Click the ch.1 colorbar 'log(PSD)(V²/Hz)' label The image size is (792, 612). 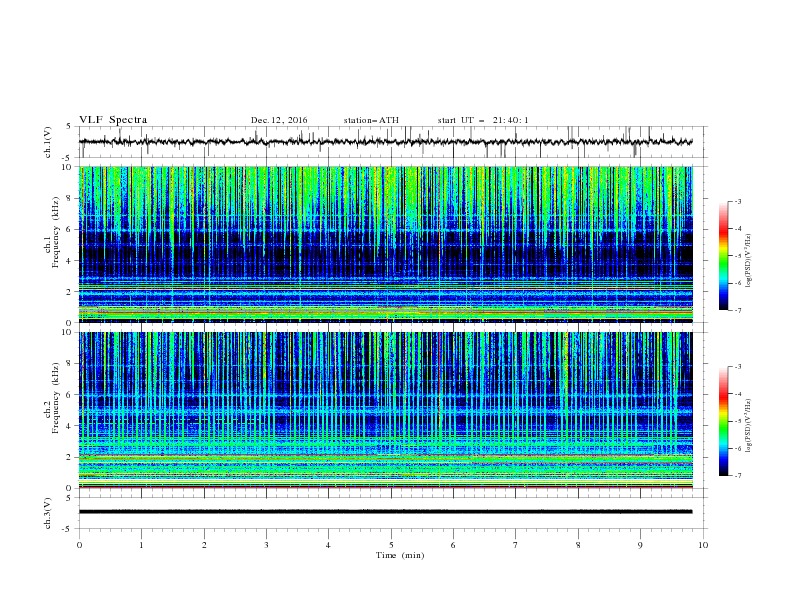coord(749,261)
